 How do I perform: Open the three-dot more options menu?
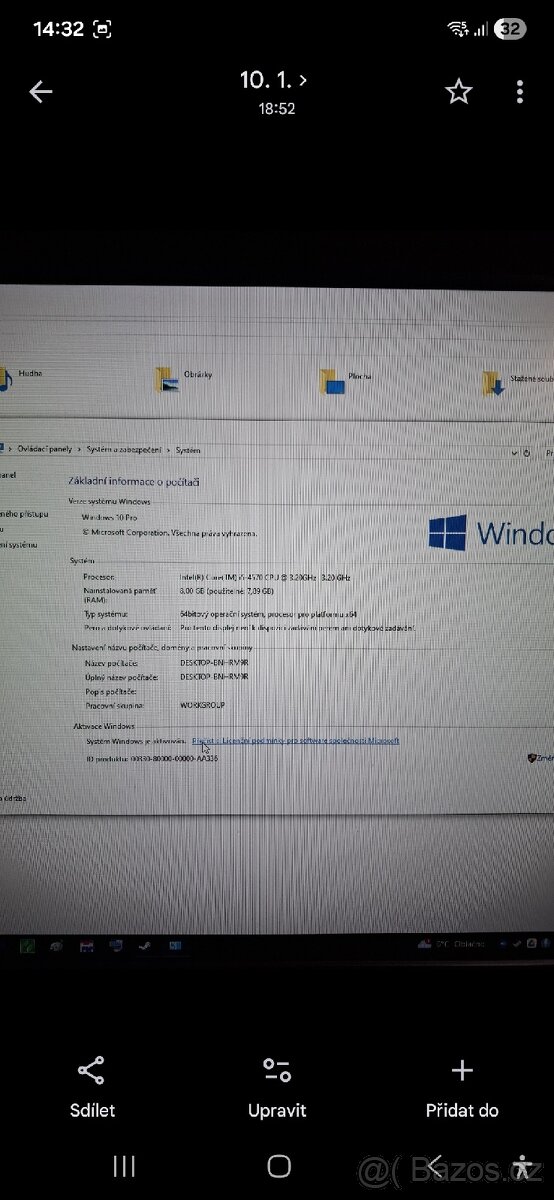(519, 92)
